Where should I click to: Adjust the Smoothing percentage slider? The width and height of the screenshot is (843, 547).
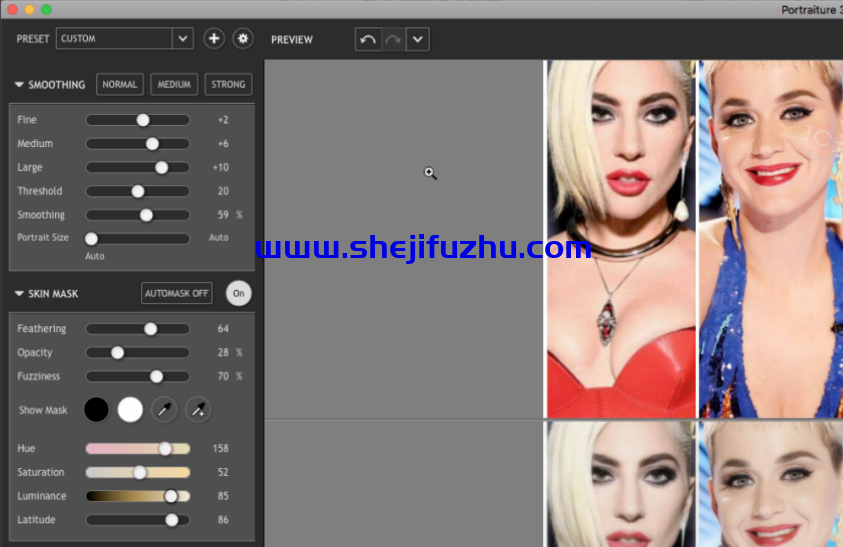[x=138, y=215]
